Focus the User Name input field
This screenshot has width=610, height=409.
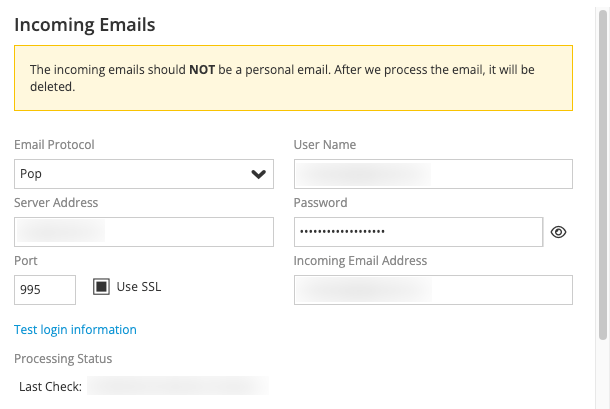433,174
